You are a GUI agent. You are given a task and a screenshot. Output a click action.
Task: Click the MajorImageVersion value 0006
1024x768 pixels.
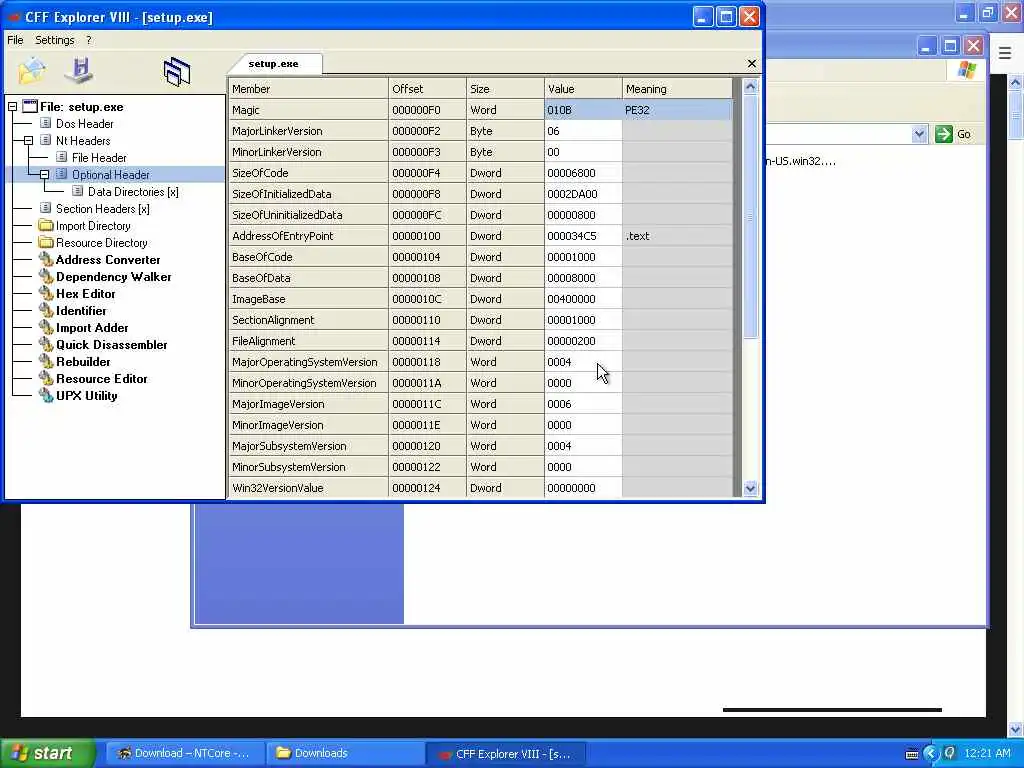tap(583, 404)
